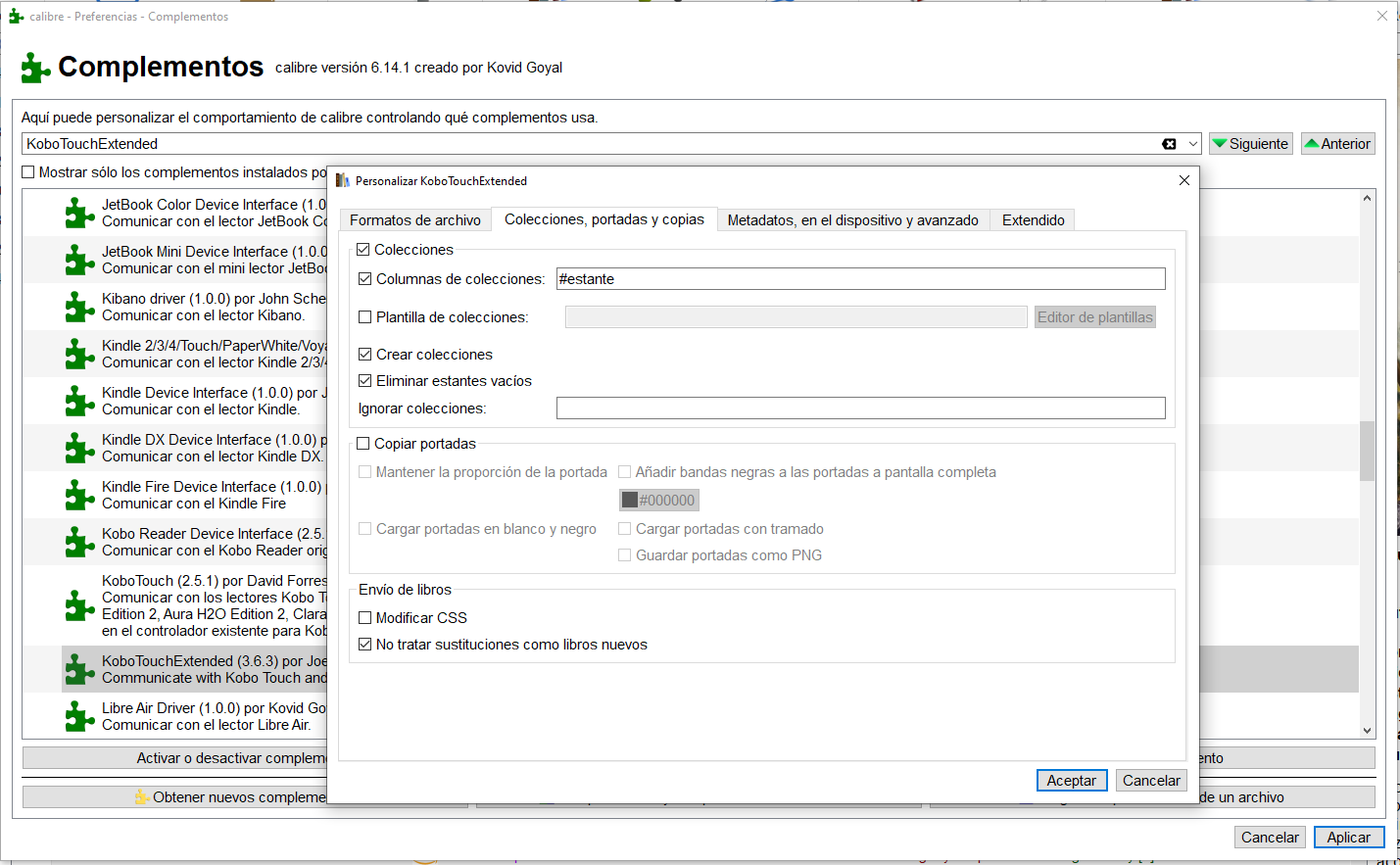Click the Kindle Device Interface plugin icon

79,401
